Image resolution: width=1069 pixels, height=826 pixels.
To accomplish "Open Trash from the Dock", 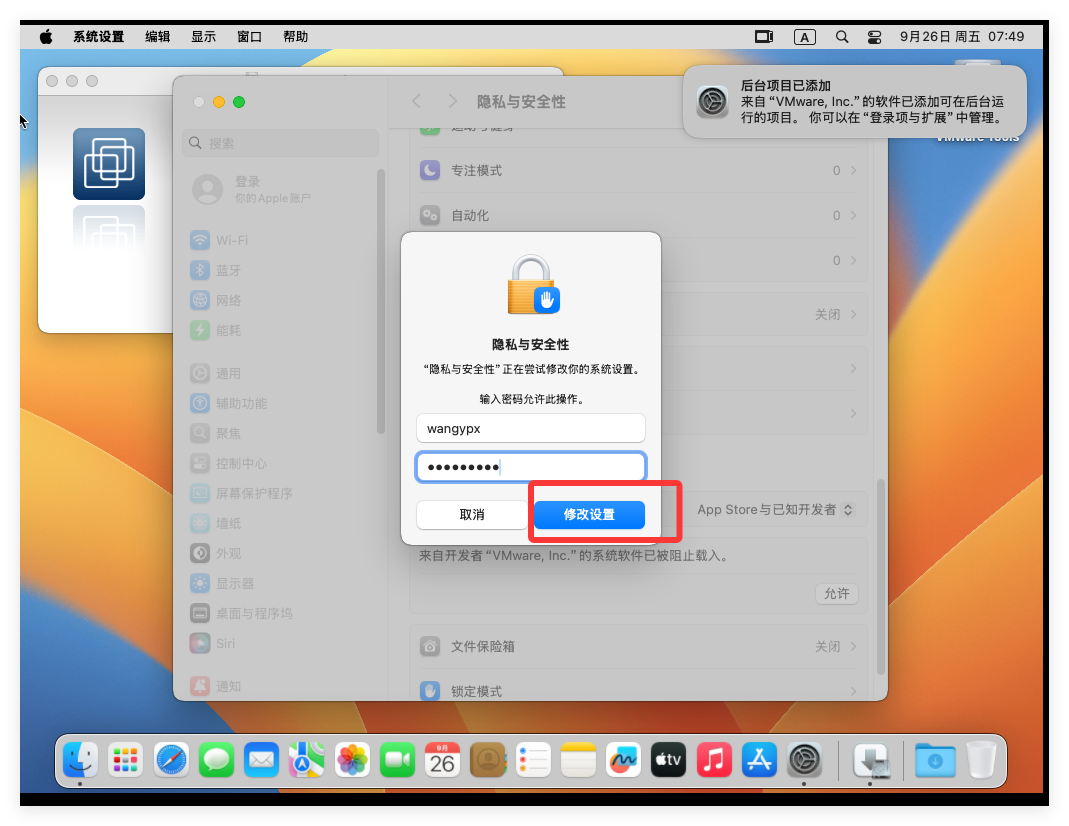I will (x=982, y=759).
